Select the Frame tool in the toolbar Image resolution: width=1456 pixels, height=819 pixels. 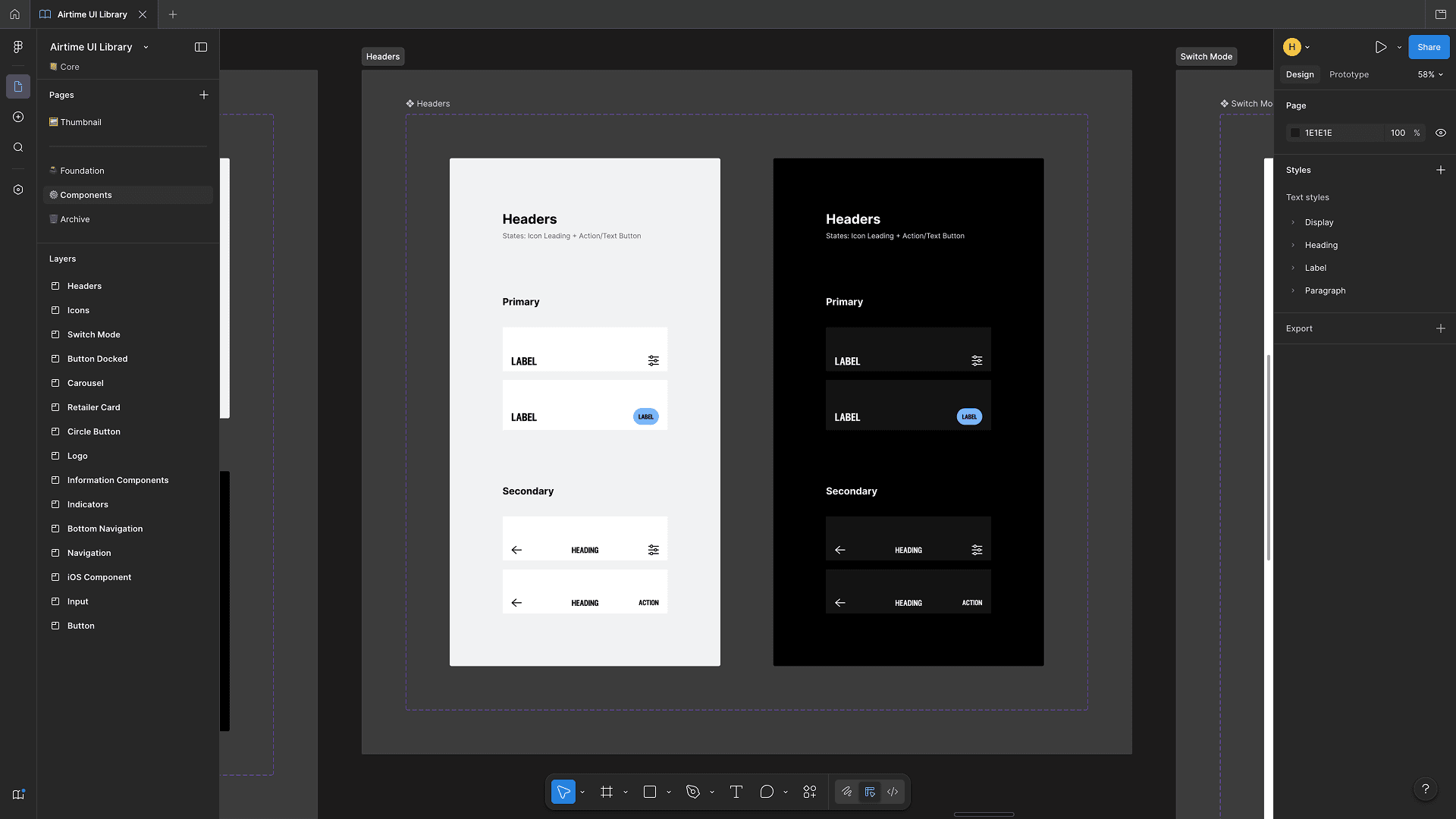(606, 791)
